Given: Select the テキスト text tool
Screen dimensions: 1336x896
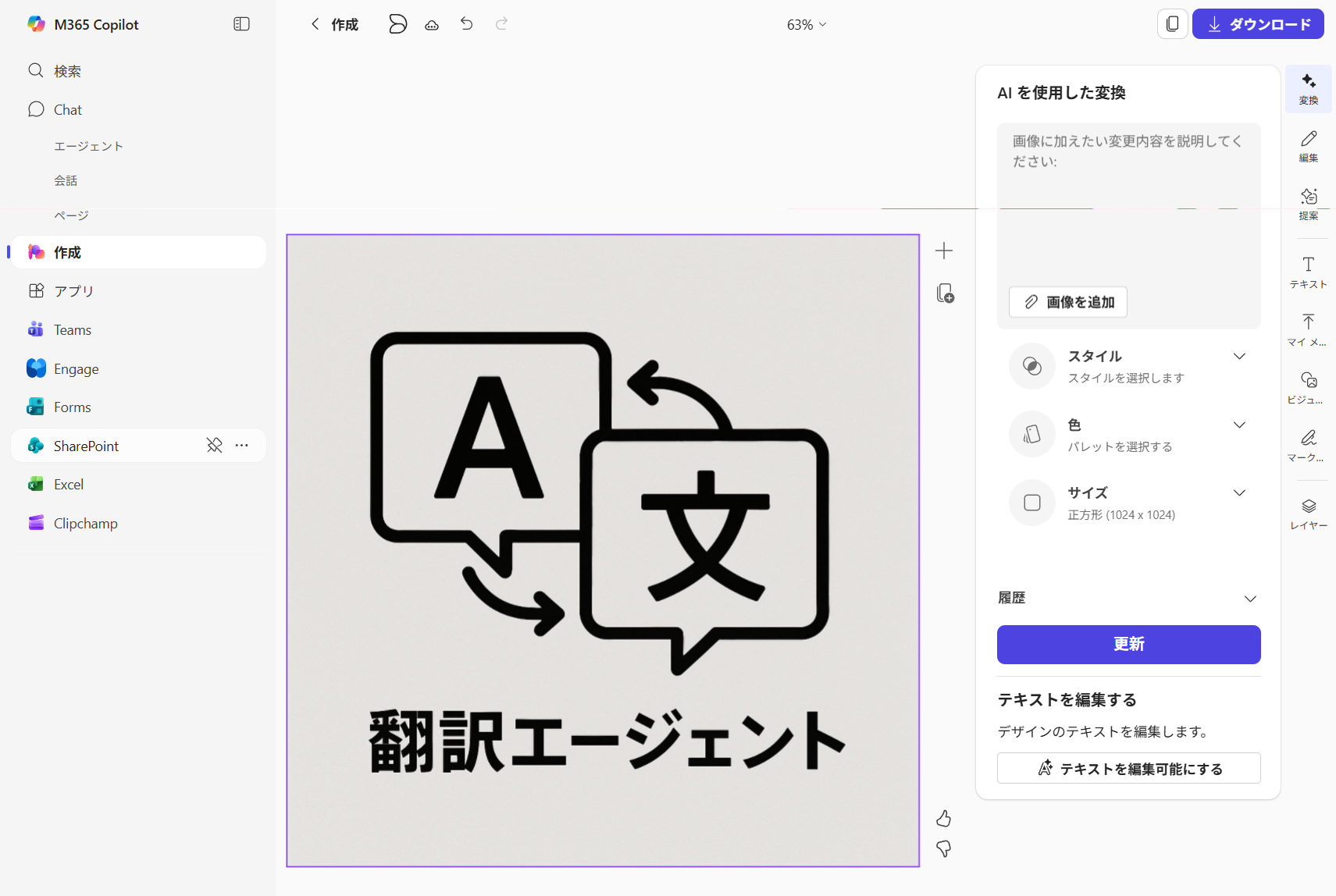Looking at the screenshot, I should pos(1308,272).
